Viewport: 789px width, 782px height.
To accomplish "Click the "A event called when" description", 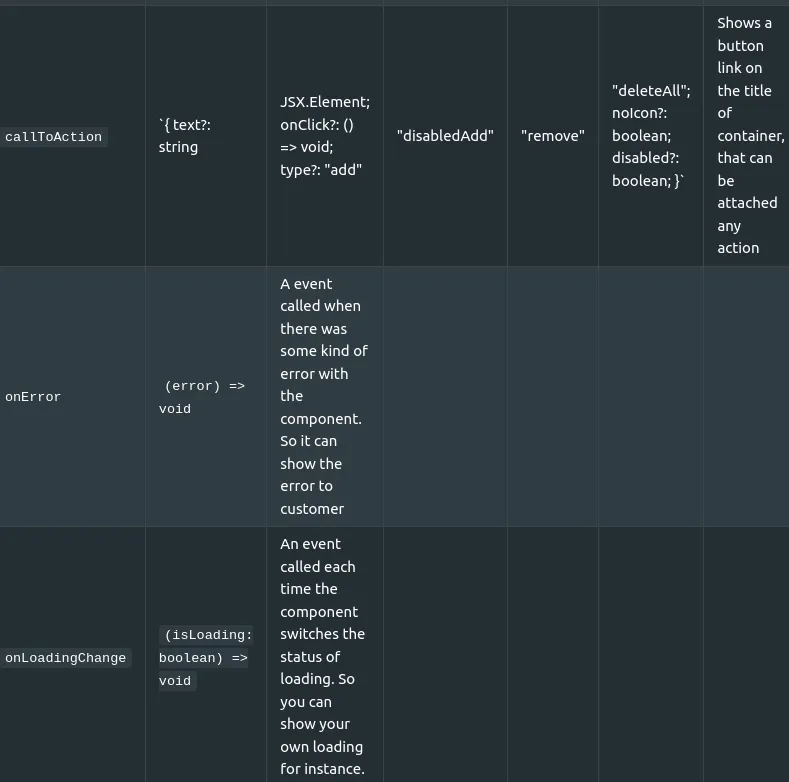I will pyautogui.click(x=324, y=397).
